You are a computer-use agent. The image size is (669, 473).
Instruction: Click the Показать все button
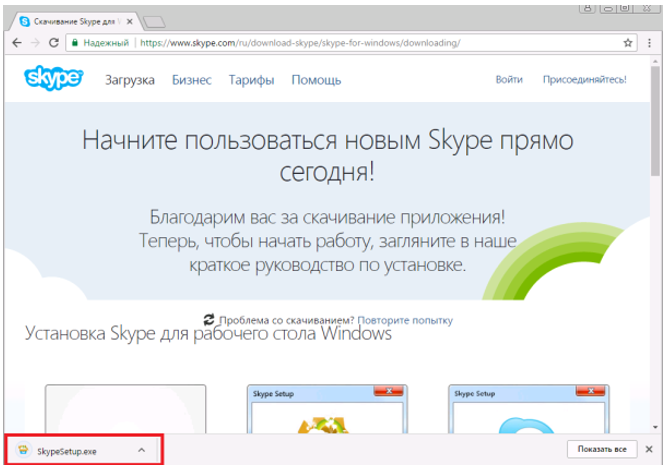click(602, 449)
